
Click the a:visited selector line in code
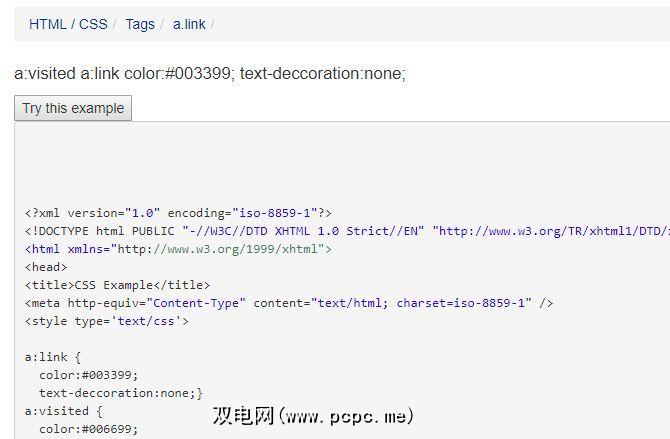coord(64,411)
